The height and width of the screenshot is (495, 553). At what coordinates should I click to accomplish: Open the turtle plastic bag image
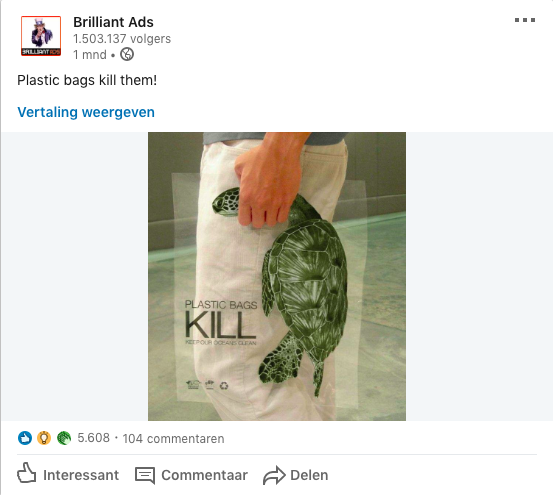(x=277, y=276)
